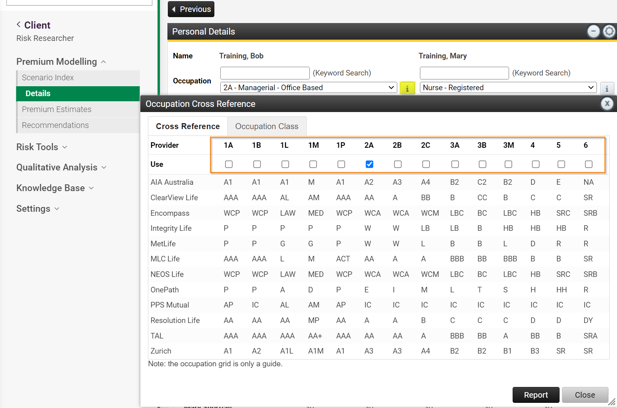
Task: Expand the Knowledge Base section
Action: [x=55, y=188]
